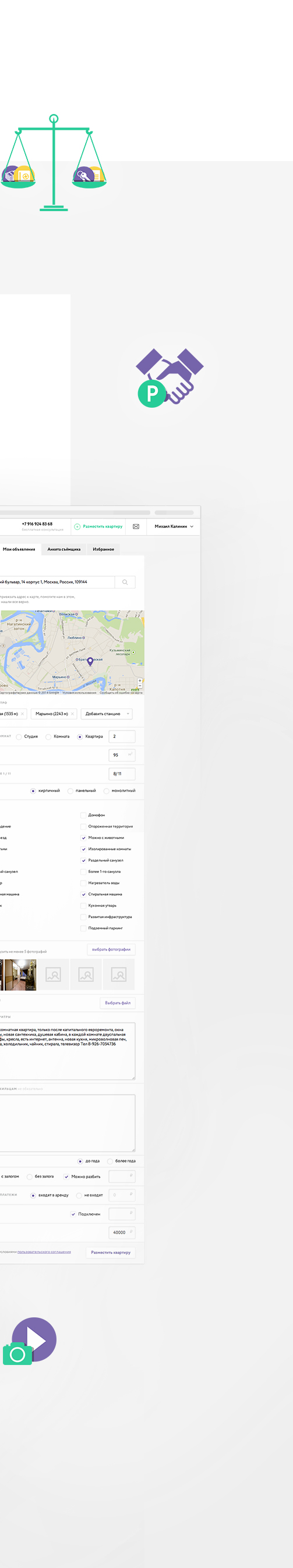The image size is (293, 1568).
Task: Open the mail envelope icon in header
Action: click(x=136, y=526)
